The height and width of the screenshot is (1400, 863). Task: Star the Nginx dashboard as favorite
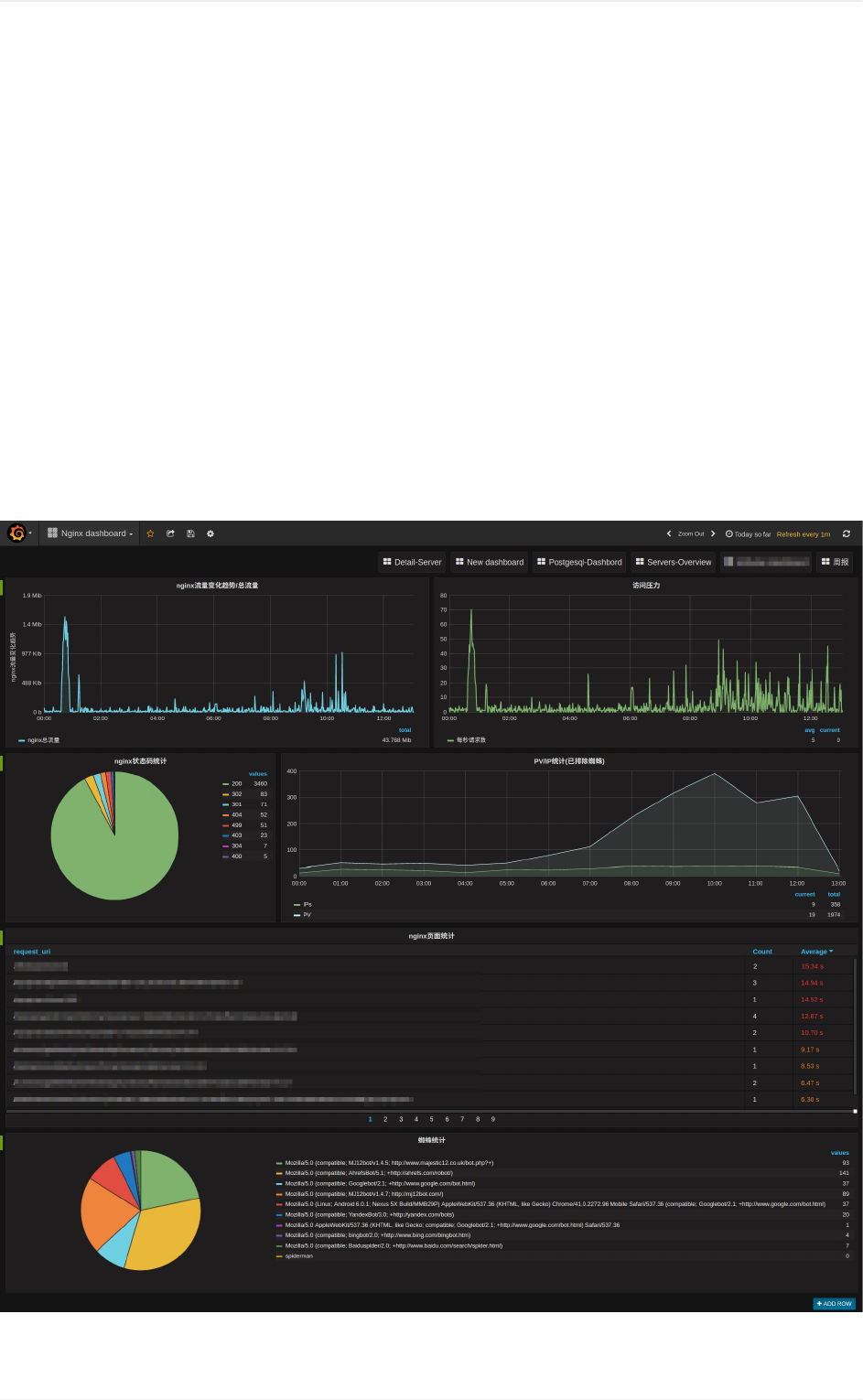pos(150,533)
